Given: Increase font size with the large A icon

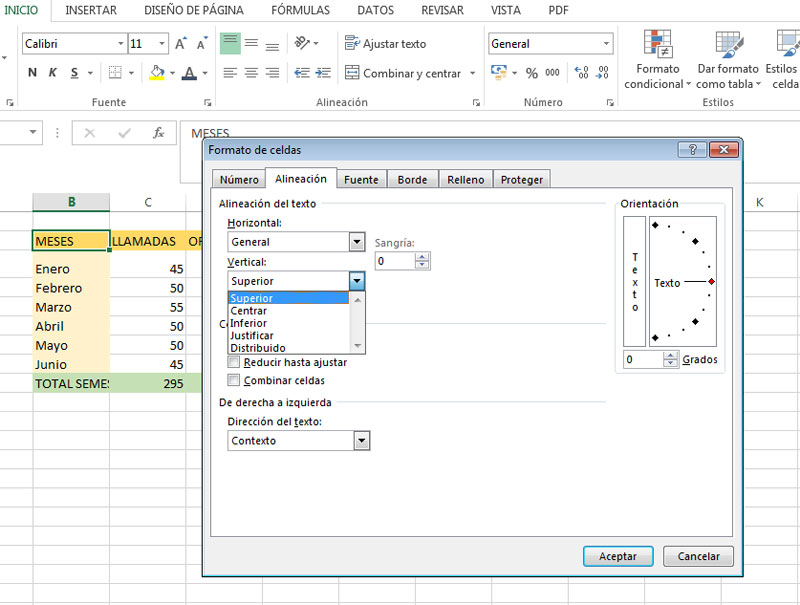Looking at the screenshot, I should (x=181, y=44).
